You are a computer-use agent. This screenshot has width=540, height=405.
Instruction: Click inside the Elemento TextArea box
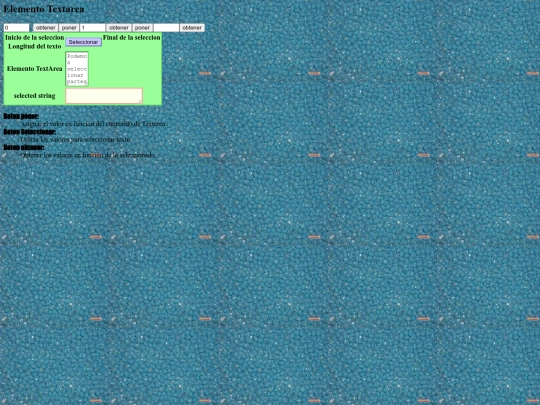pos(77,69)
